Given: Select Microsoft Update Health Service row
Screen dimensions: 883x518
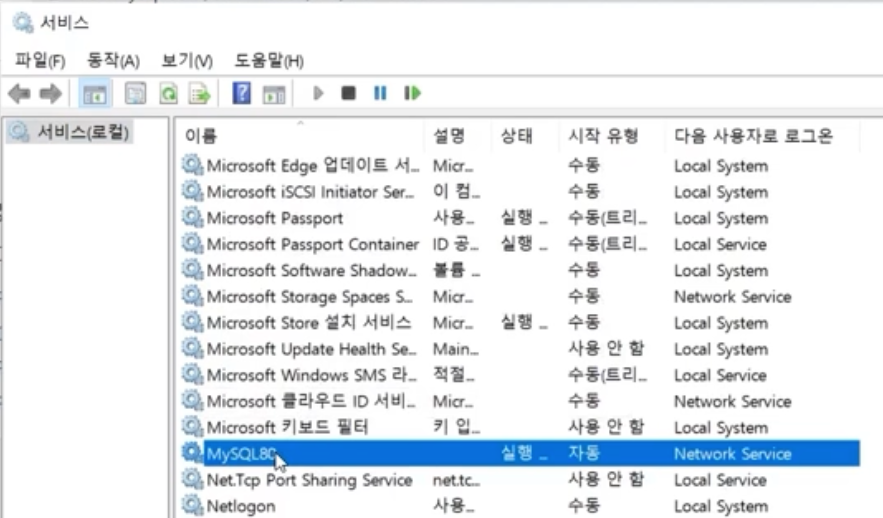Looking at the screenshot, I should (x=520, y=349).
